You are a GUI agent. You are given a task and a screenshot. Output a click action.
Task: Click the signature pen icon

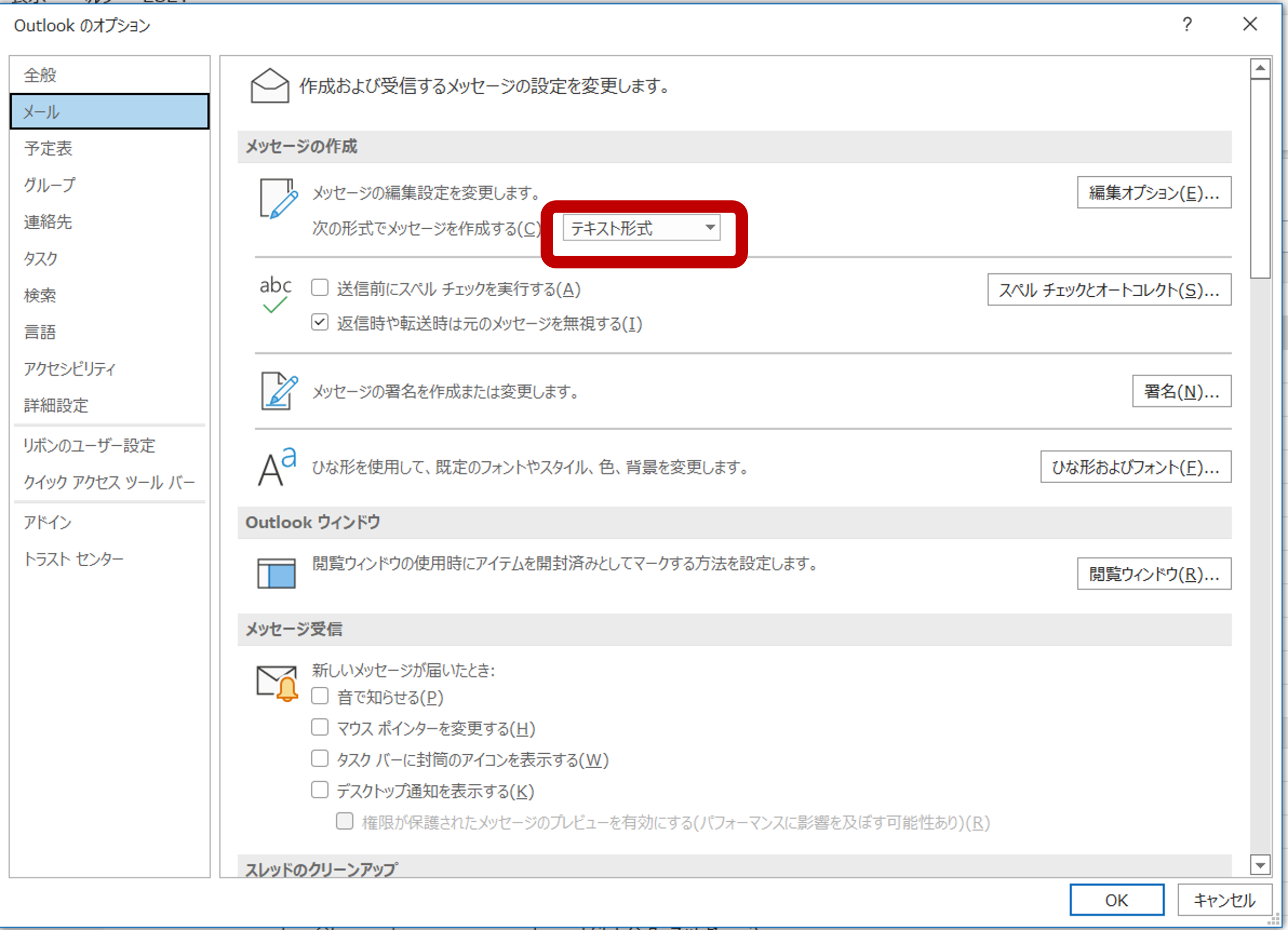click(278, 391)
